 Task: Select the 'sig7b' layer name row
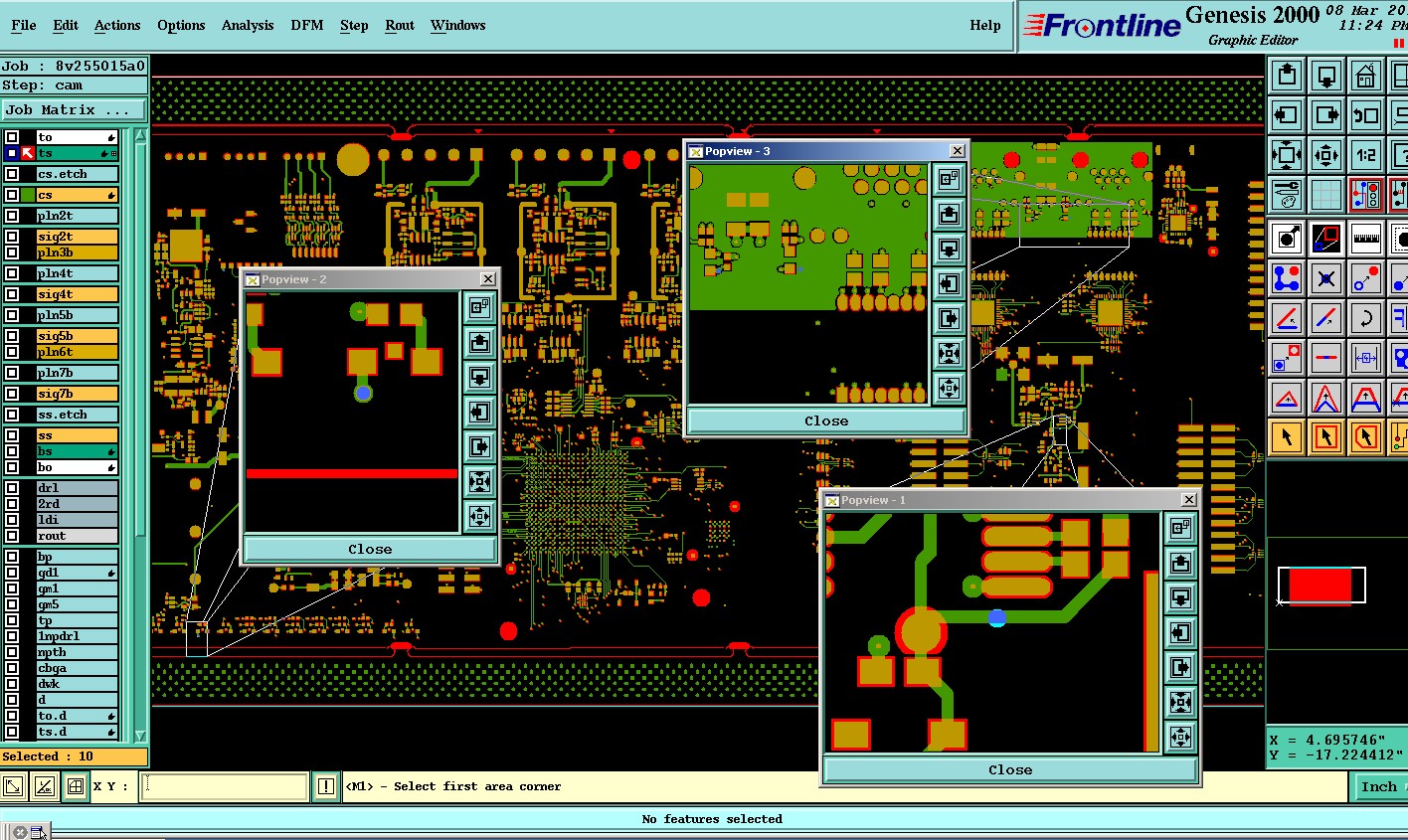coord(78,394)
